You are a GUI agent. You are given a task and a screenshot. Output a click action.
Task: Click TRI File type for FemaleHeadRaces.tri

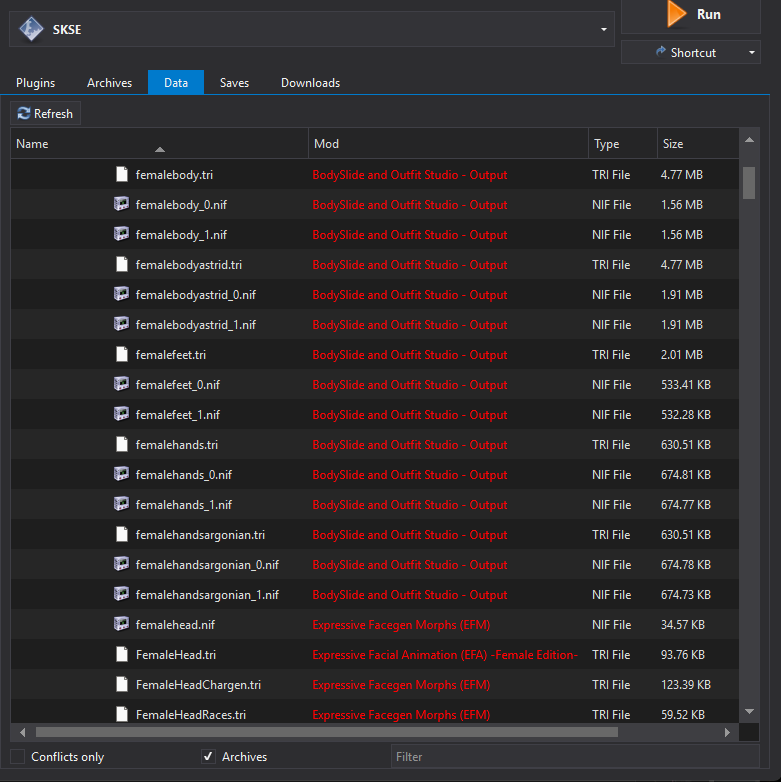pyautogui.click(x=611, y=715)
